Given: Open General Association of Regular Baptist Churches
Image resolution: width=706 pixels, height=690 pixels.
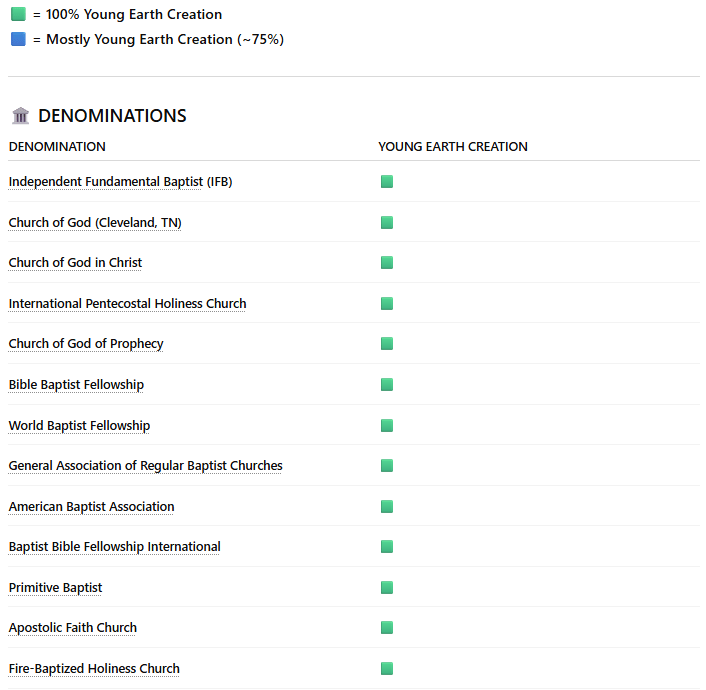Looking at the screenshot, I should [145, 466].
